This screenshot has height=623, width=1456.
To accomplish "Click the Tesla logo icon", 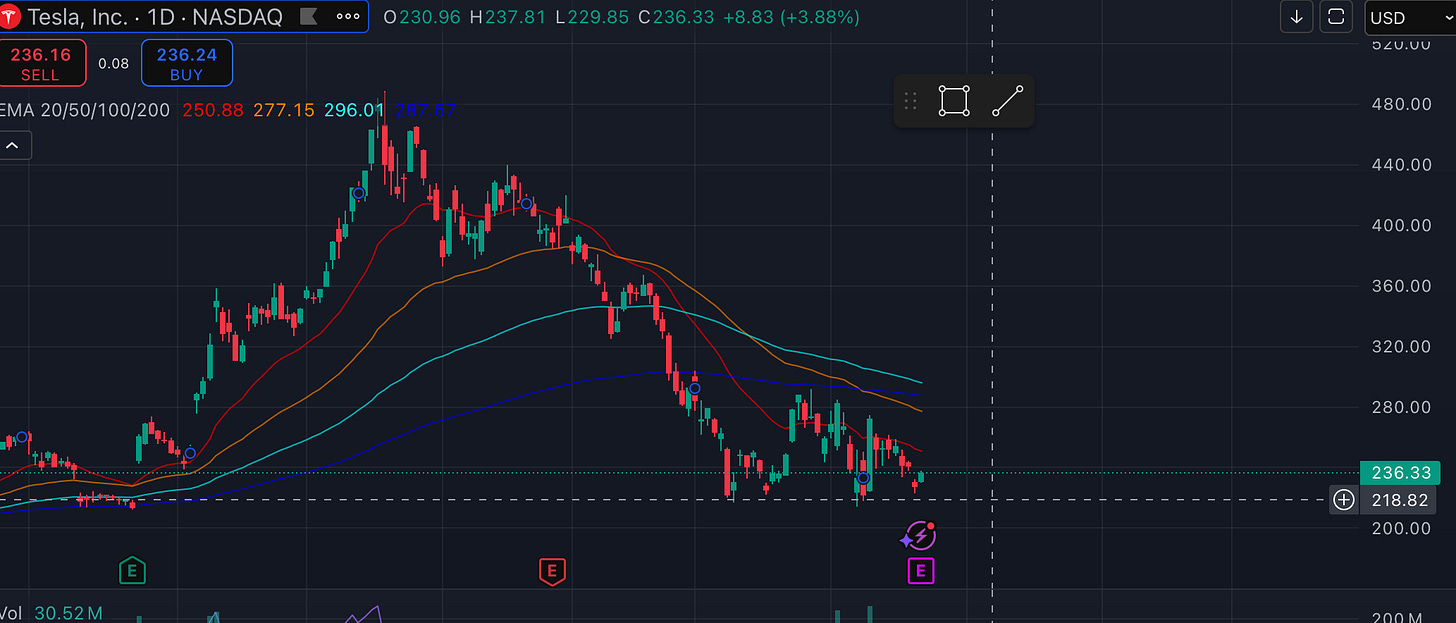I will point(8,17).
